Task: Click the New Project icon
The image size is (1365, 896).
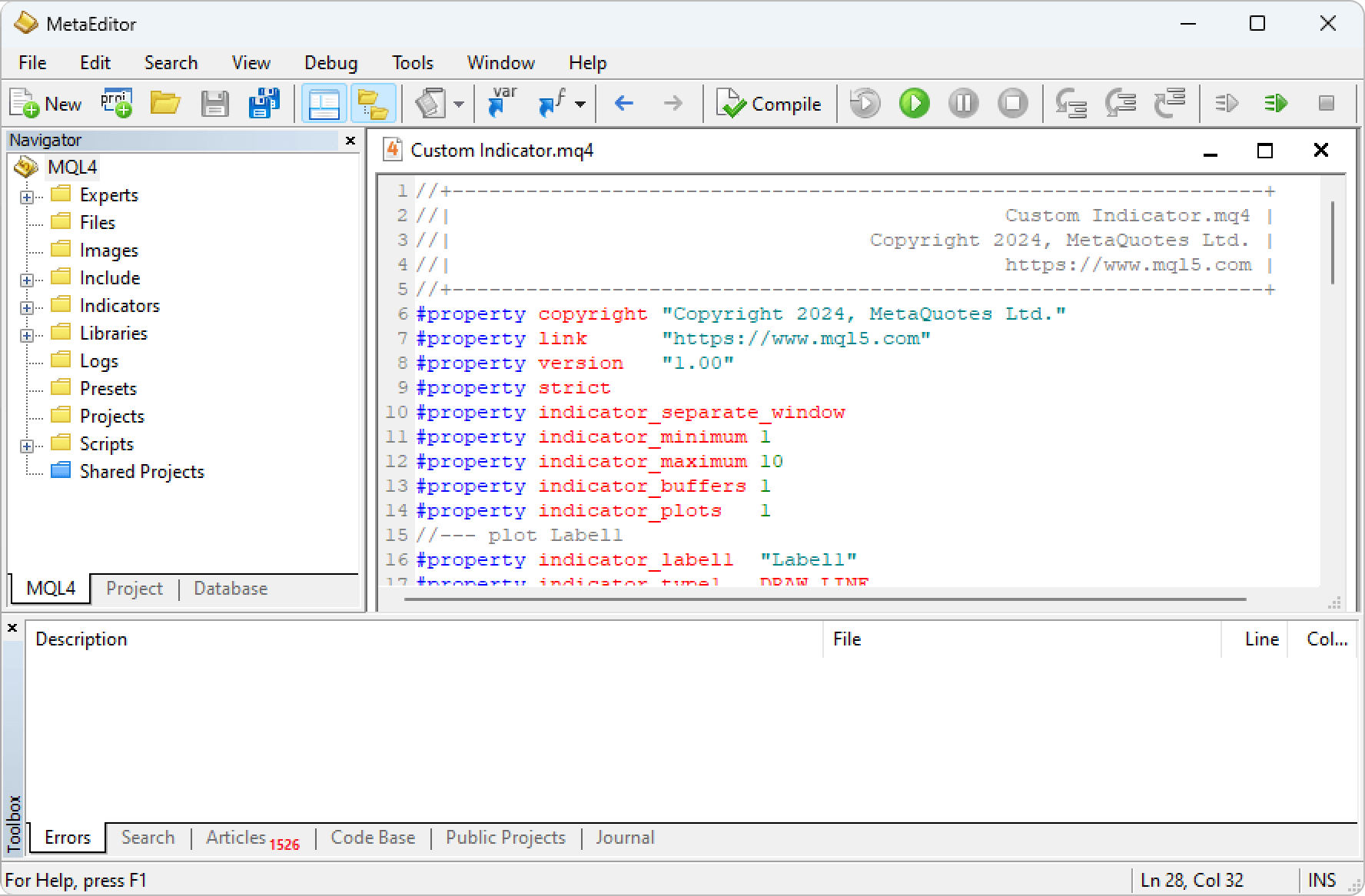Action: click(x=116, y=104)
